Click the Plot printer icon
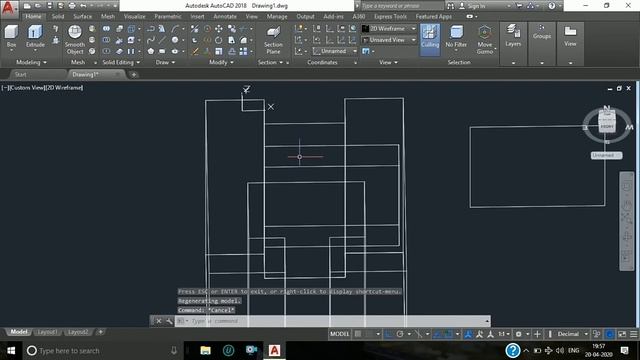Image resolution: width=640 pixels, height=360 pixels. [x=72, y=6]
